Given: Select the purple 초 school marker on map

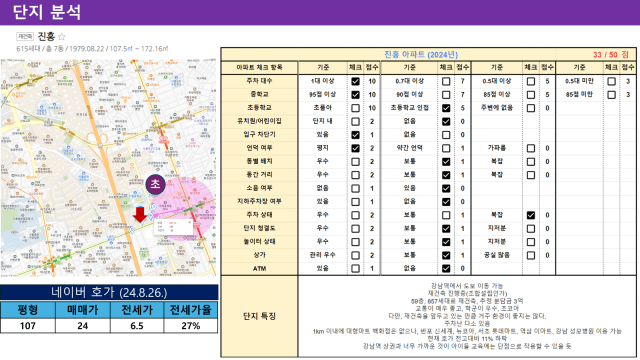Looking at the screenshot, I should [156, 184].
